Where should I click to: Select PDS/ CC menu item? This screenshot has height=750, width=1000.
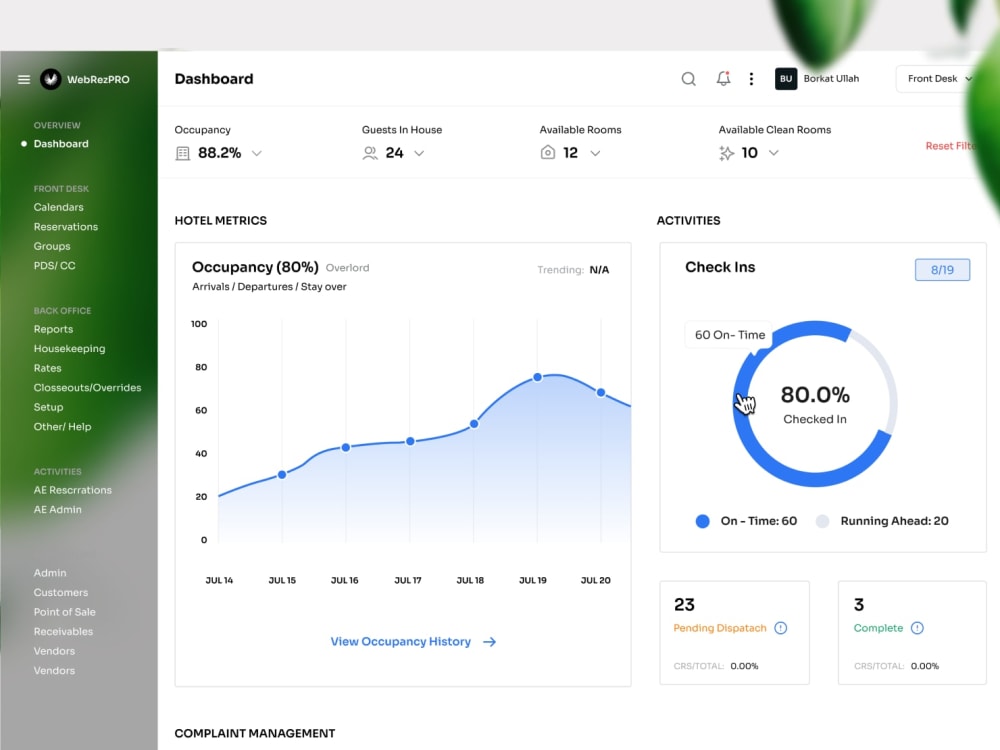point(54,265)
